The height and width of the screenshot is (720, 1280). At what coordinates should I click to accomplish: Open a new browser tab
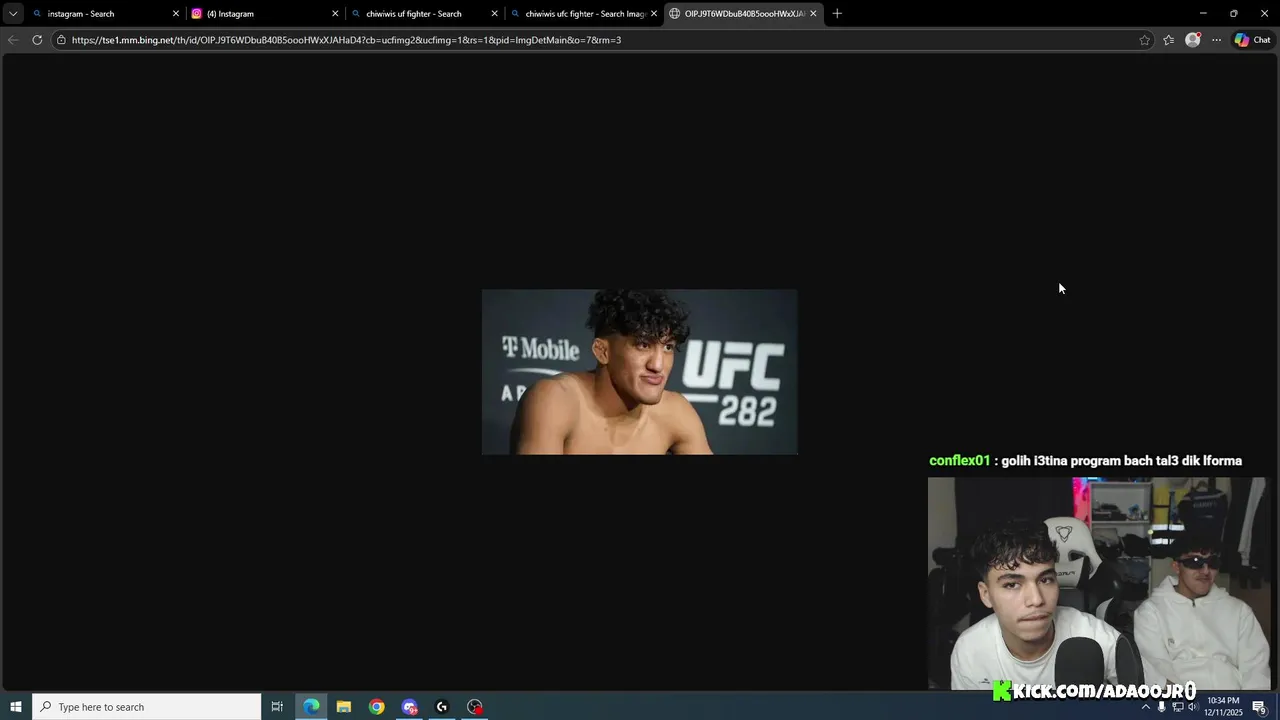[837, 14]
